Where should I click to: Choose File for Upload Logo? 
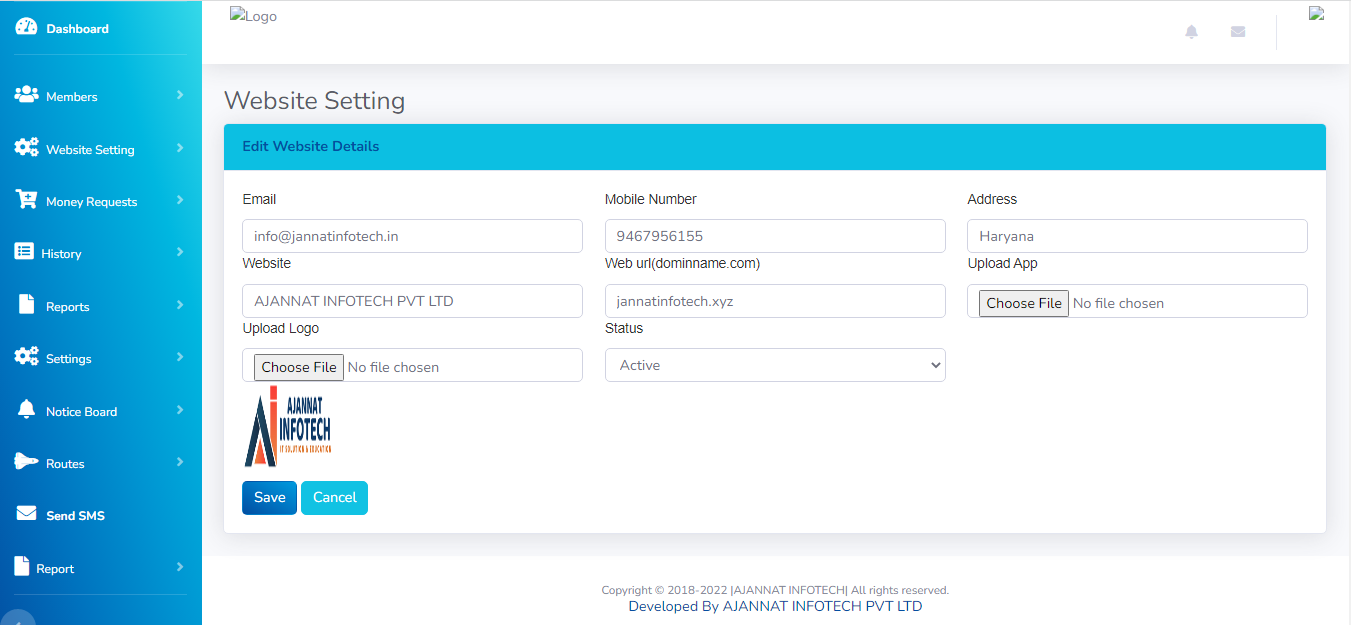tap(298, 367)
